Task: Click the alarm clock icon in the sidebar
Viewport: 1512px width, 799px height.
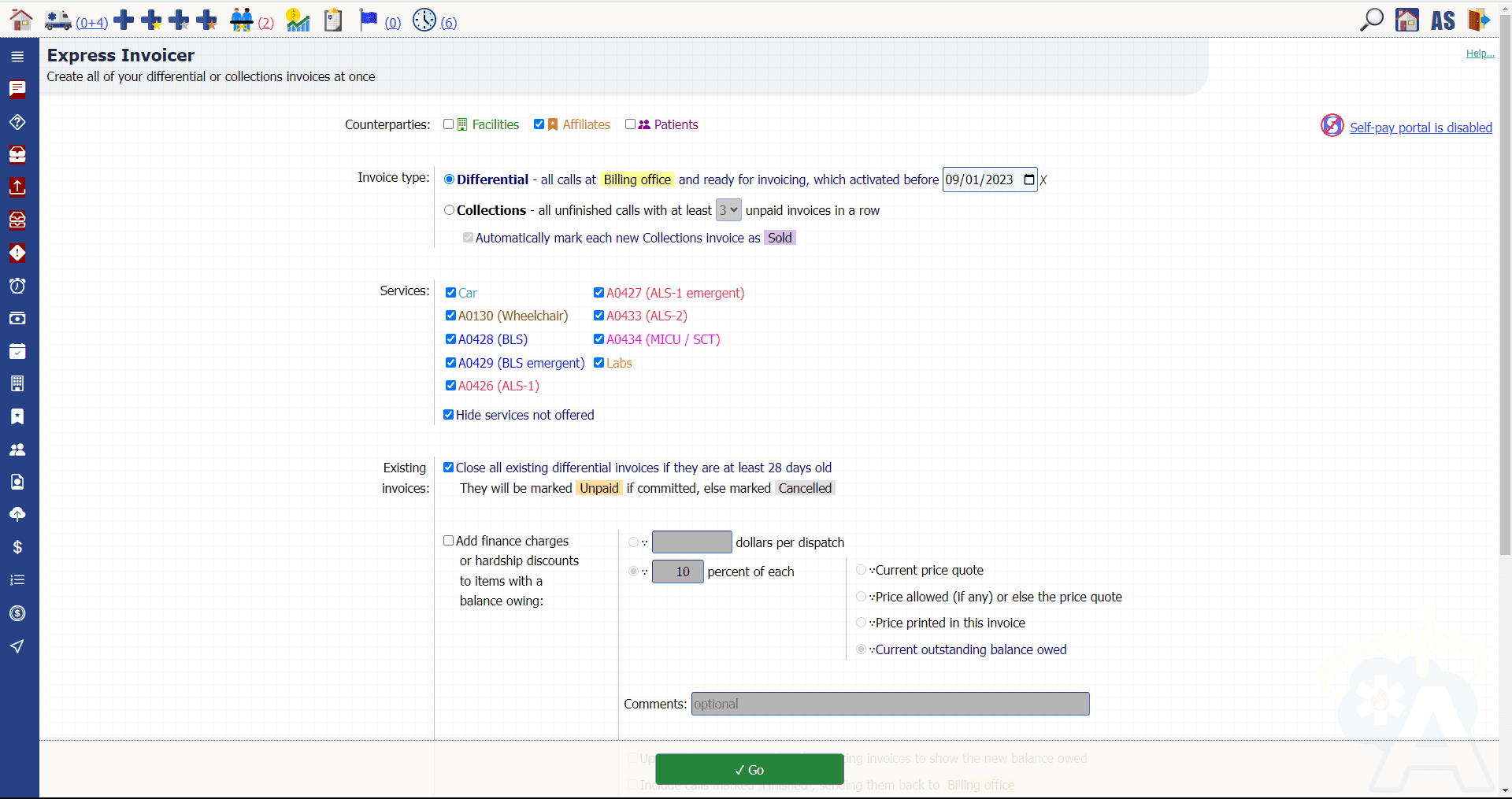Action: 17,286
